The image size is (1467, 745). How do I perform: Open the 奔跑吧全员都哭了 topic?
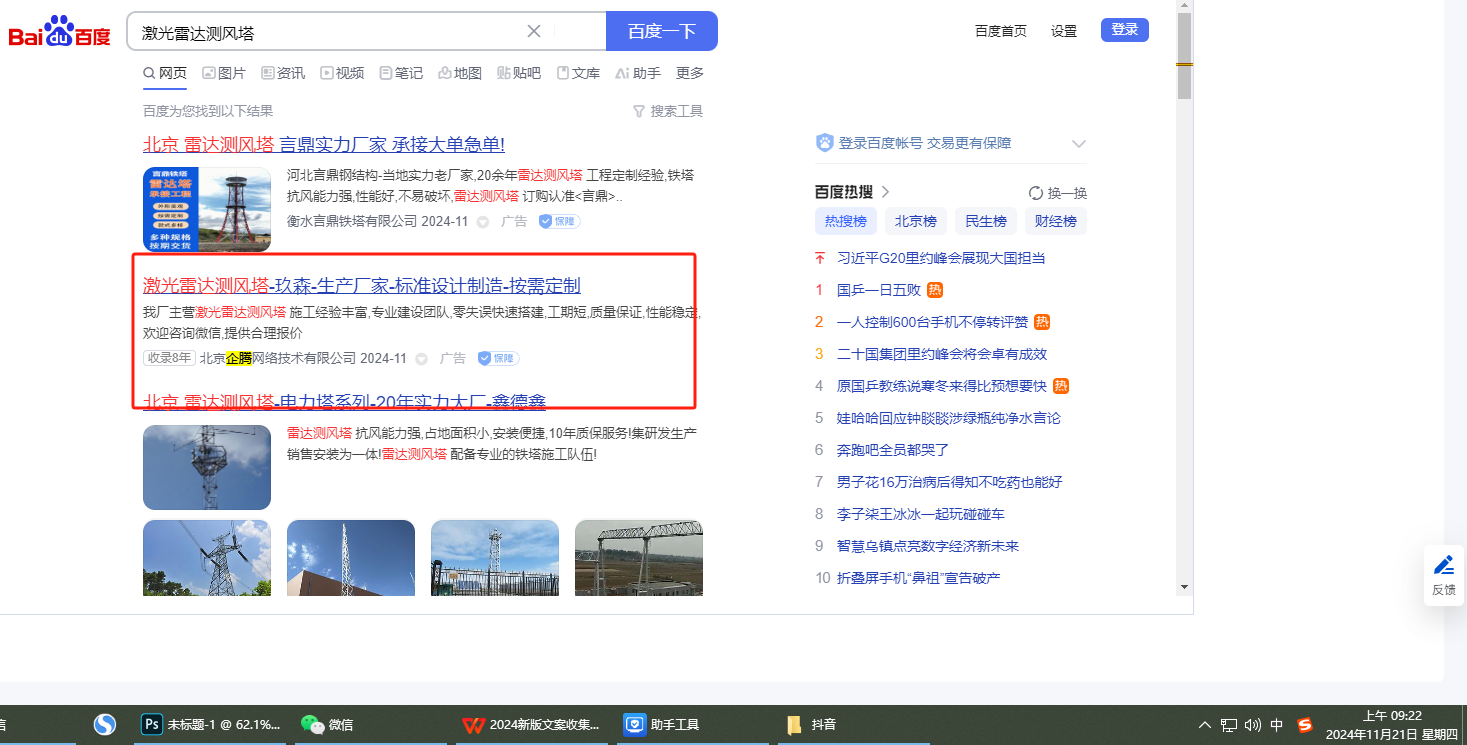pos(893,450)
